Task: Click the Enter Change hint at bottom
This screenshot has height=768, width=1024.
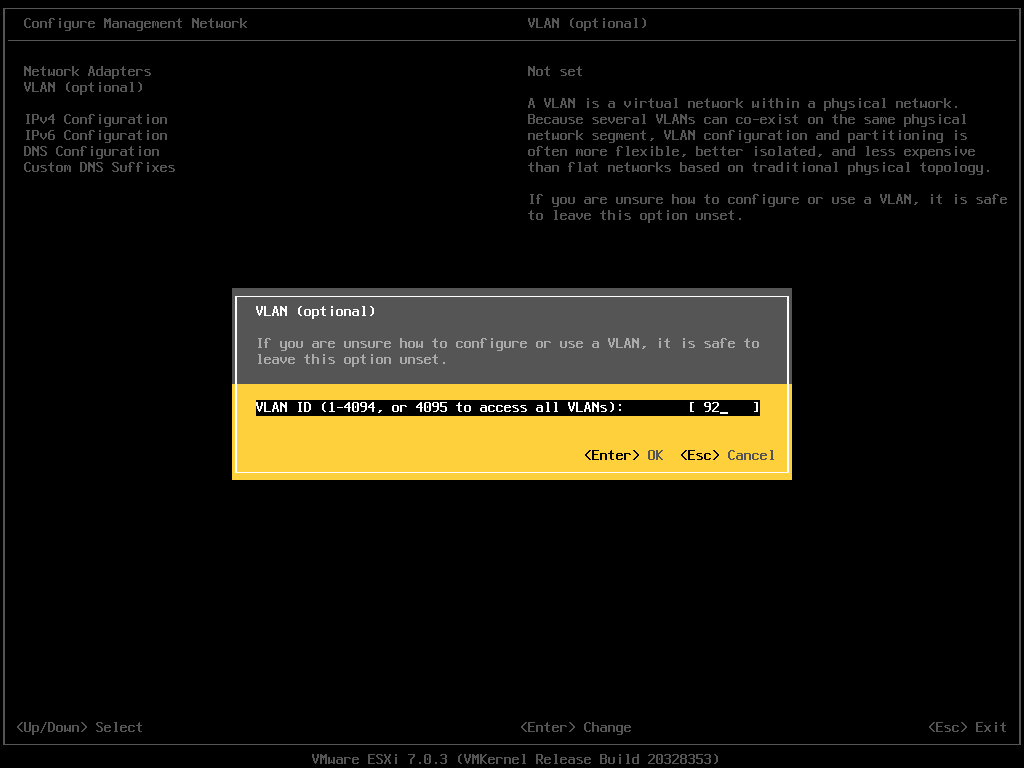Action: pos(575,727)
